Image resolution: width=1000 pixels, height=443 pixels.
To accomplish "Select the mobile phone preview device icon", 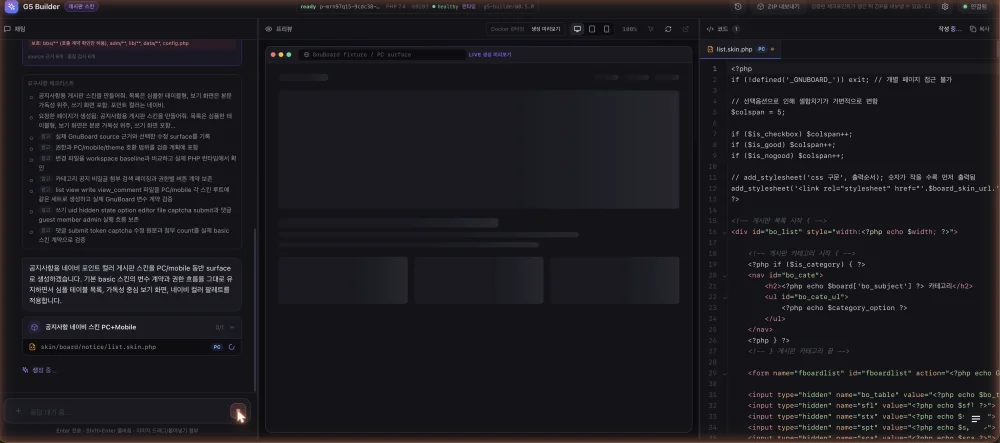I will coord(607,29).
